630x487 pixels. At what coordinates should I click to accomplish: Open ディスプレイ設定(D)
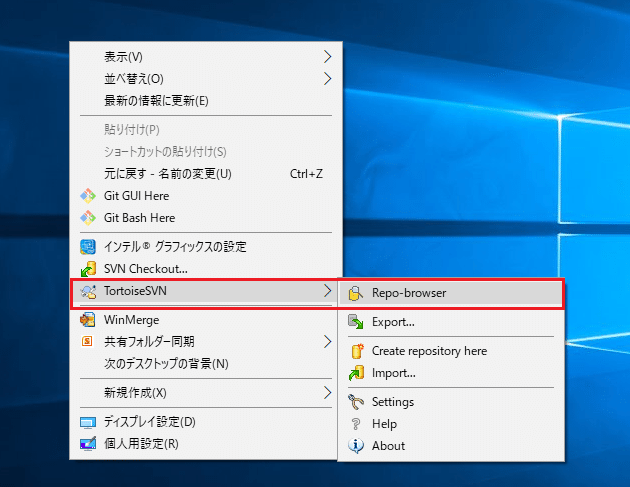coord(206,422)
